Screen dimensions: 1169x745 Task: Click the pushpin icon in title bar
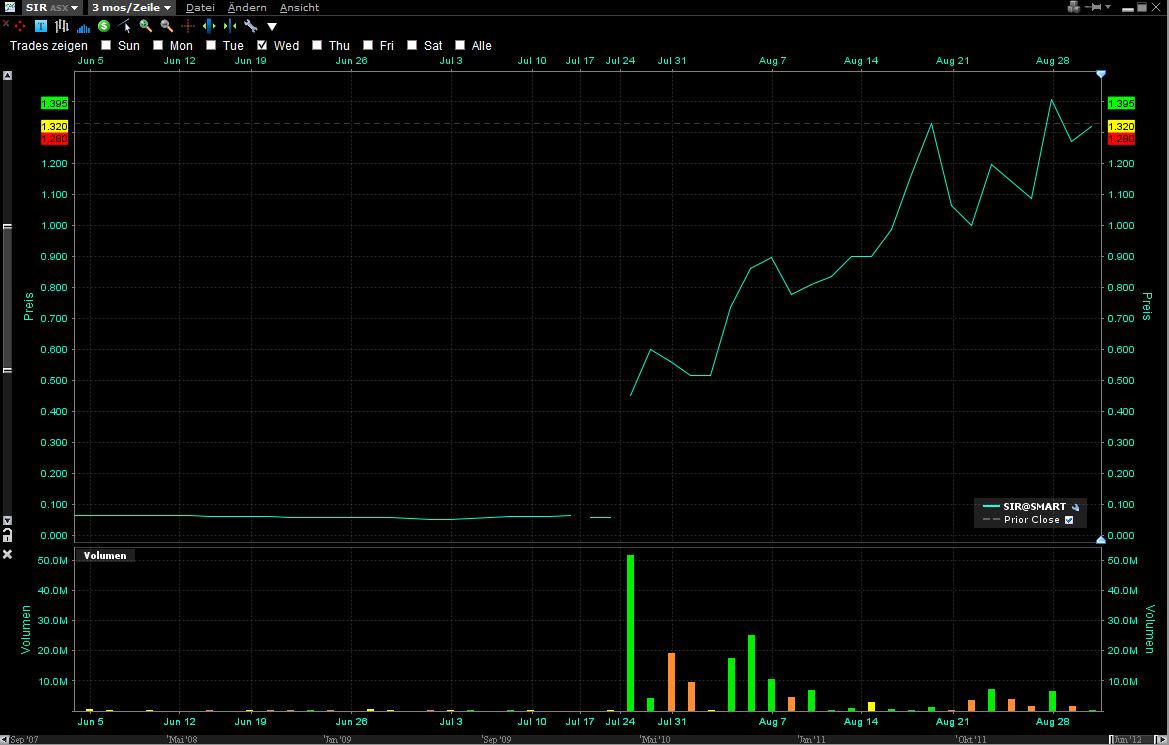pos(1093,7)
